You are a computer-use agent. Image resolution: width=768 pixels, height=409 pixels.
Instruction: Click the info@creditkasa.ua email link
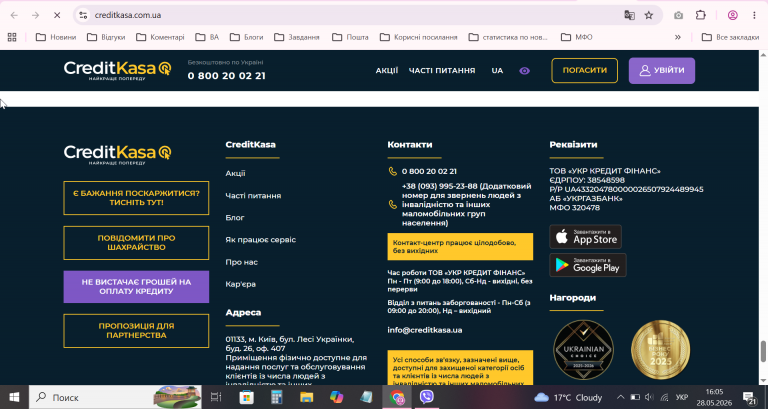click(x=425, y=330)
